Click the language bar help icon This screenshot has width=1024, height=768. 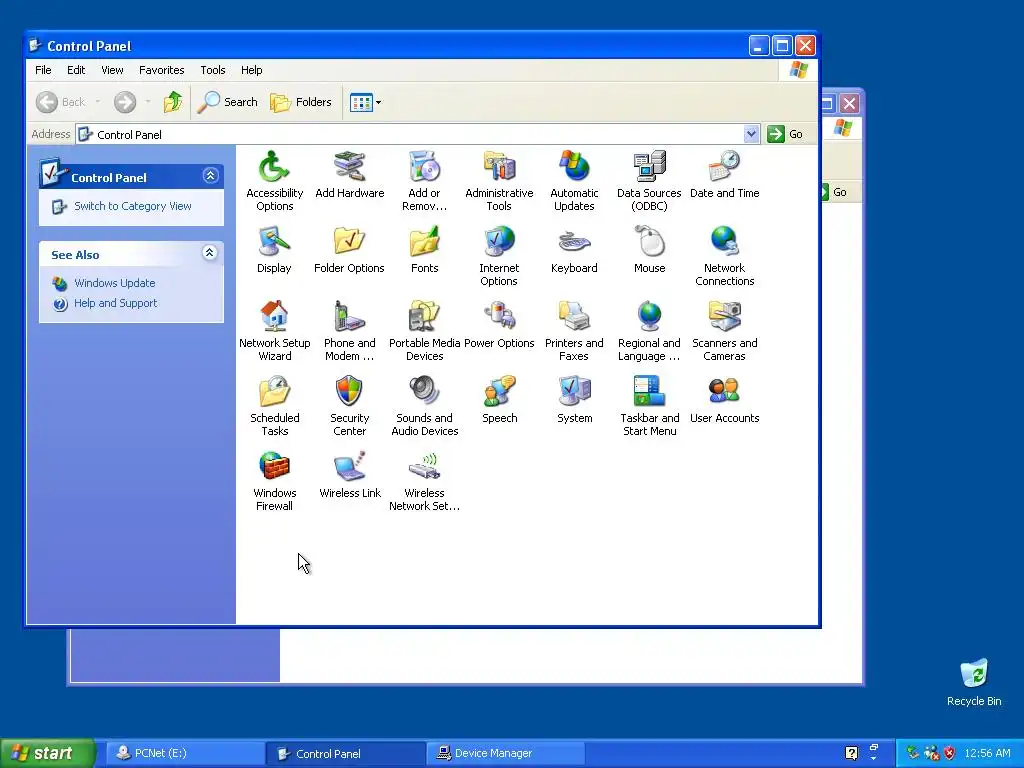pos(851,753)
